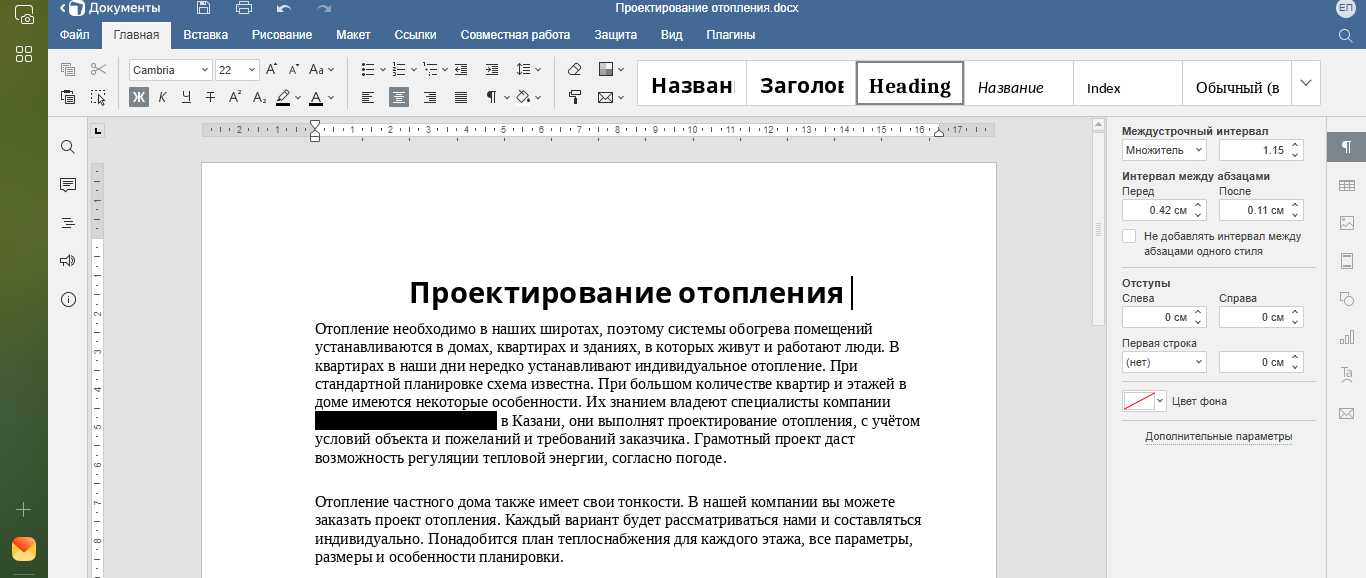Screen dimensions: 1366x578
Task: Justify the paragraph text
Action: point(461,97)
